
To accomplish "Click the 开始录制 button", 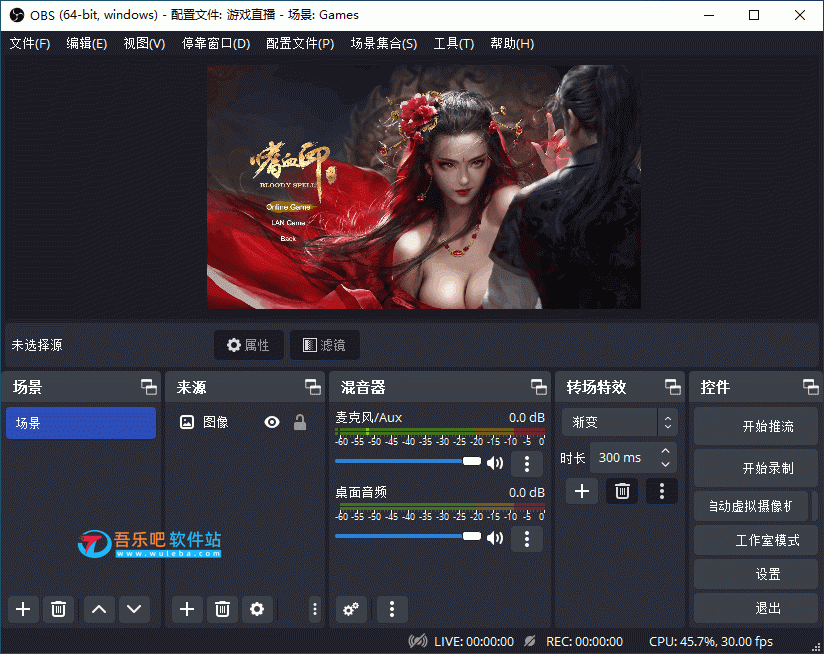I will 756,468.
